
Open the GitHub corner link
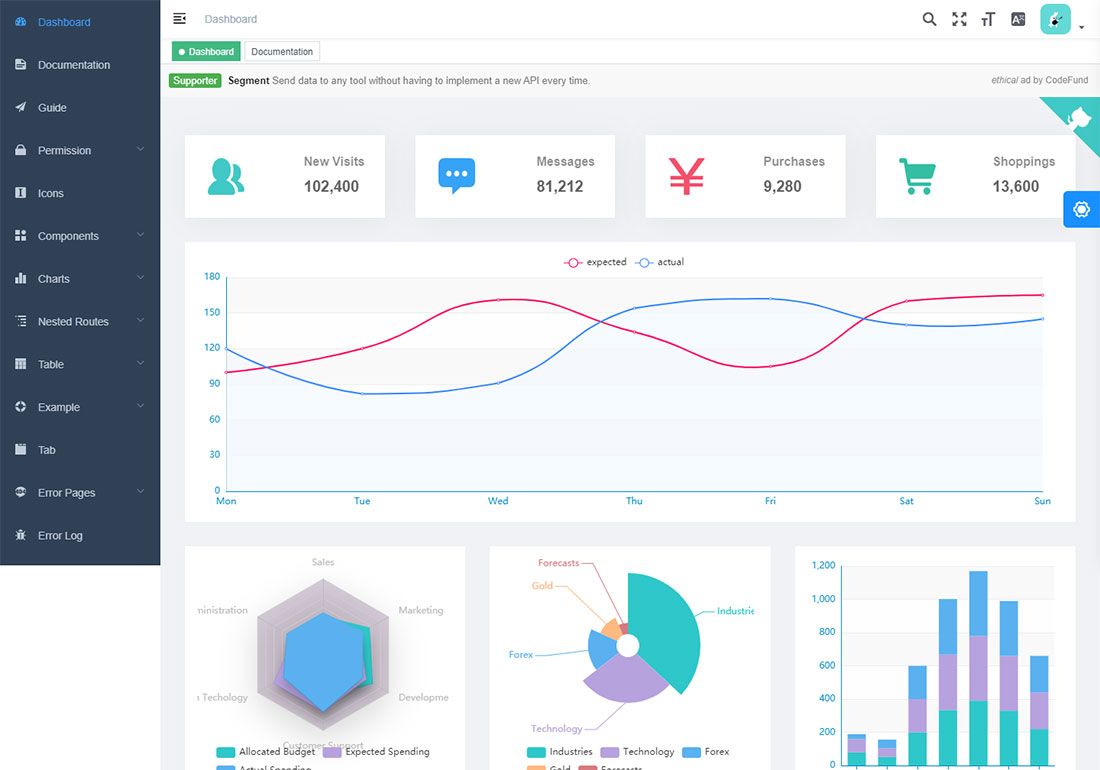tap(1077, 118)
